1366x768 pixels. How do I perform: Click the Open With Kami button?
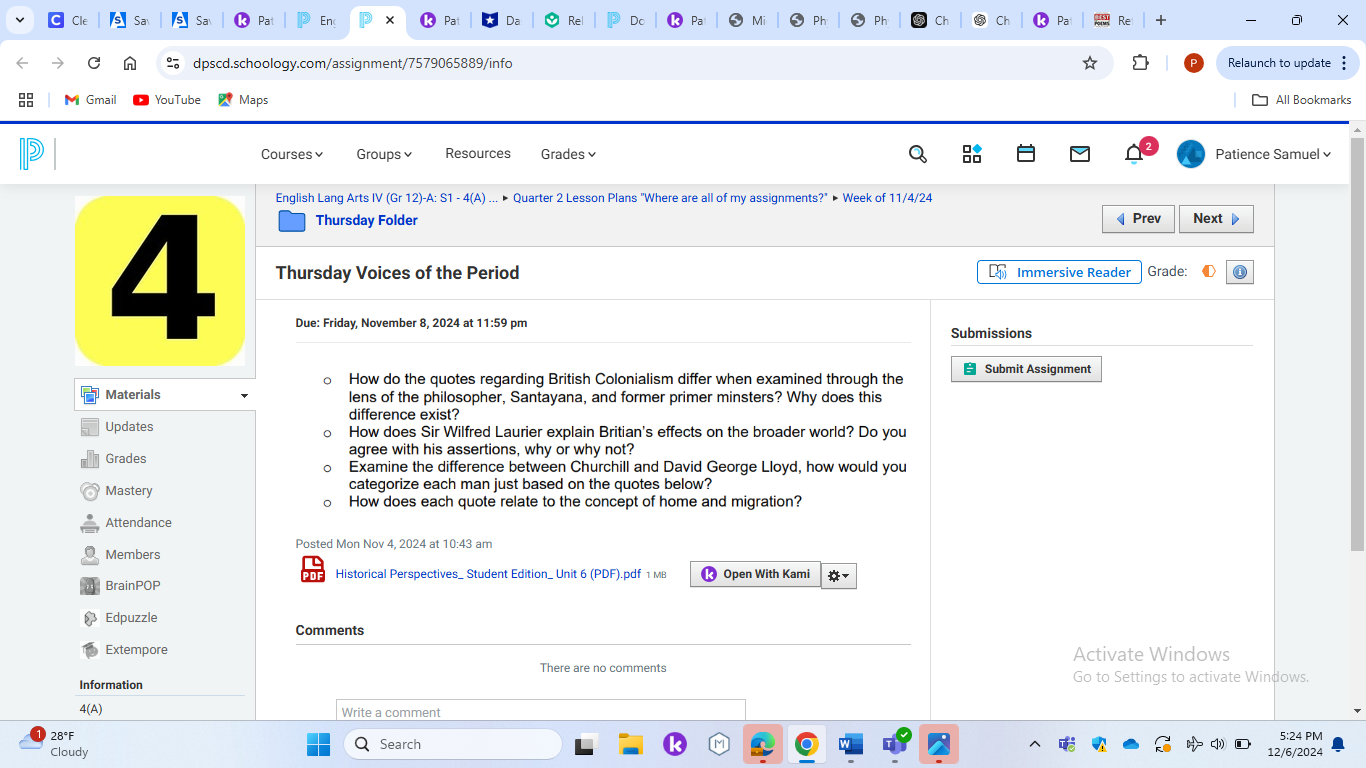[x=755, y=574]
